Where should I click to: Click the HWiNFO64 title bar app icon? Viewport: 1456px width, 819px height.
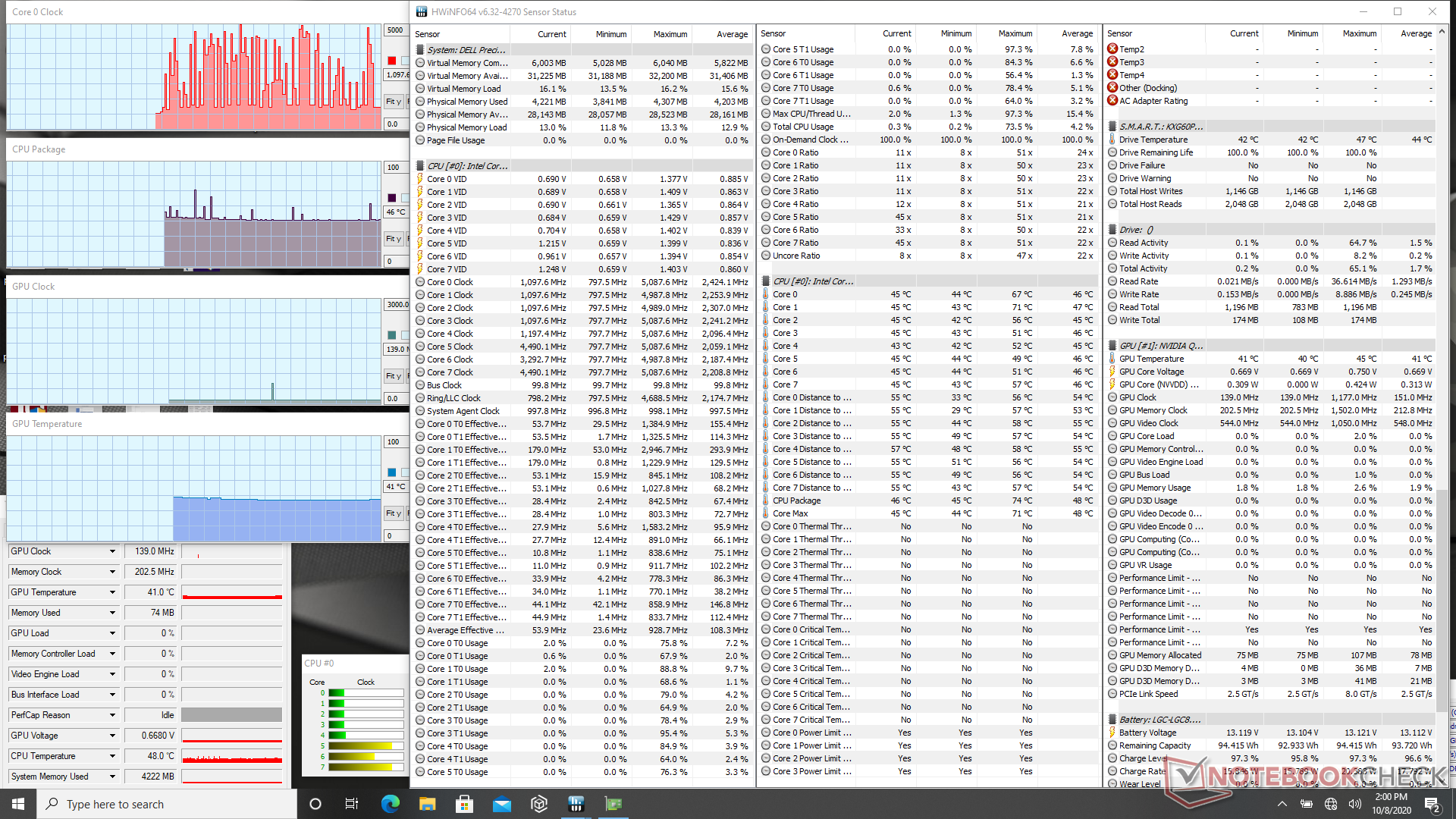click(421, 11)
